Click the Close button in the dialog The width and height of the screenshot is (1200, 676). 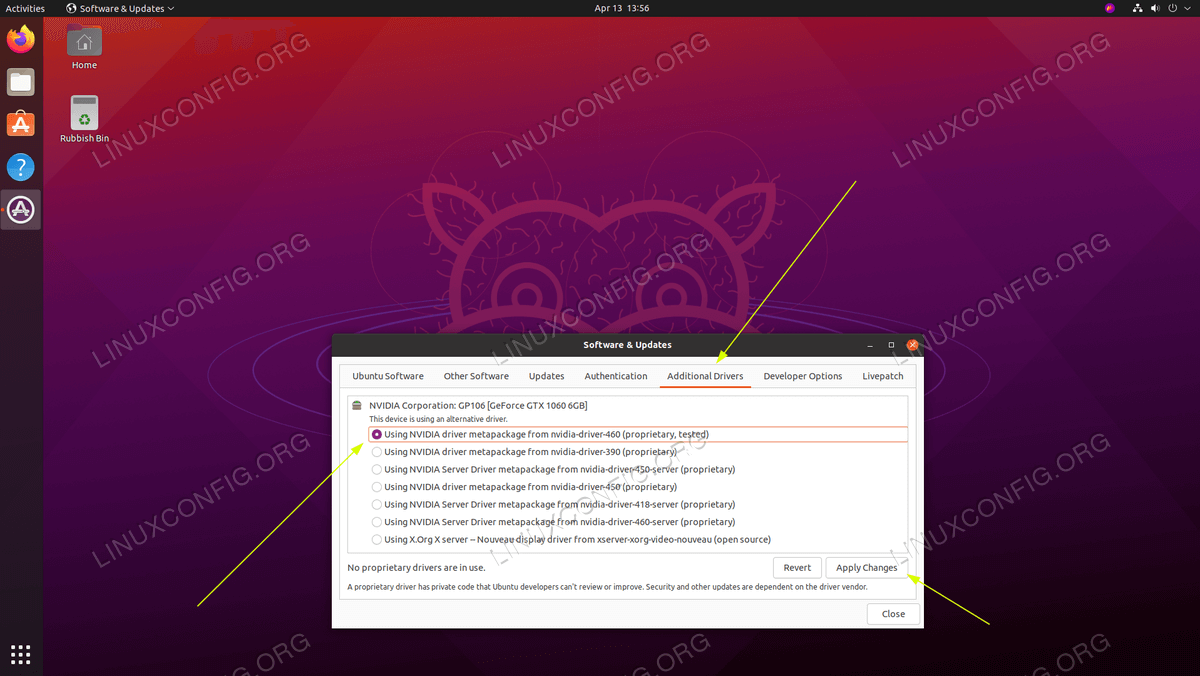tap(893, 614)
